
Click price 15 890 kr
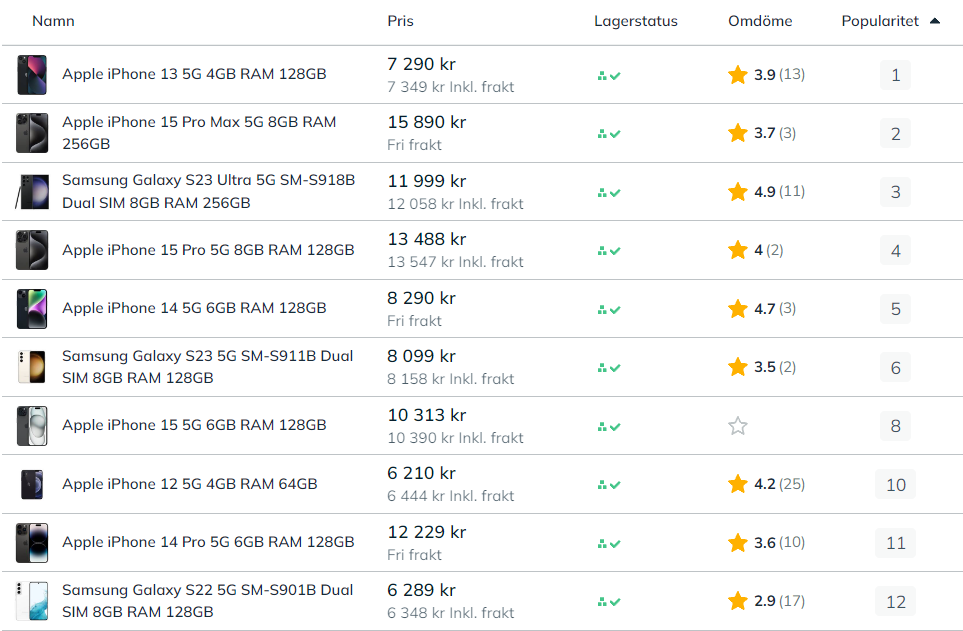pos(427,122)
